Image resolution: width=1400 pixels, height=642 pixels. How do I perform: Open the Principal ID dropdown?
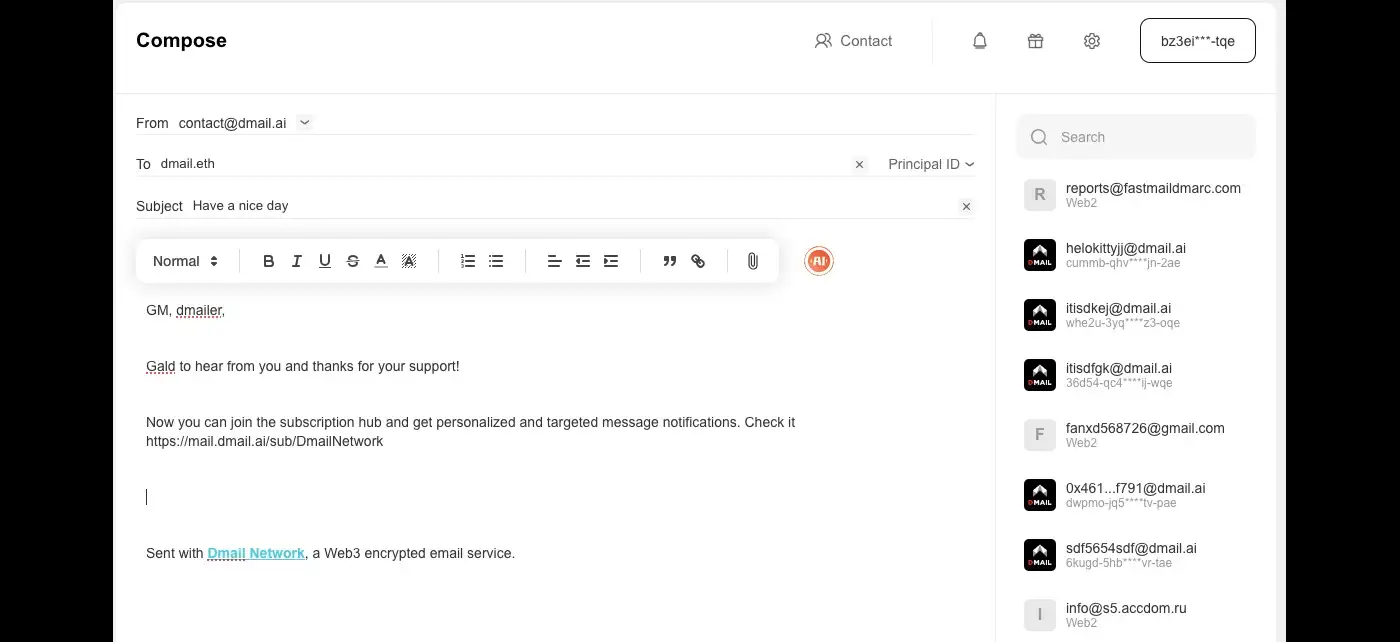tap(930, 164)
